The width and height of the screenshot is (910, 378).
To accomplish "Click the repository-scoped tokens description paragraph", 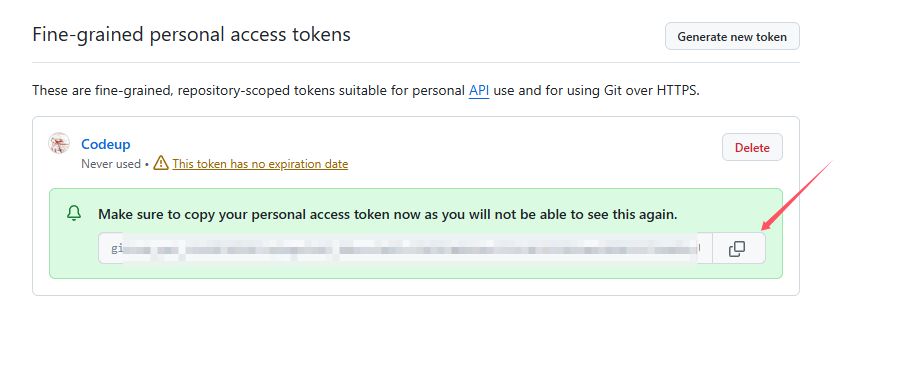I will tap(366, 91).
